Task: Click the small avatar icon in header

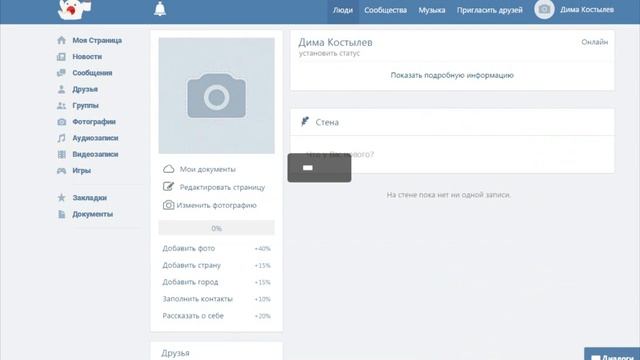Action: (544, 9)
